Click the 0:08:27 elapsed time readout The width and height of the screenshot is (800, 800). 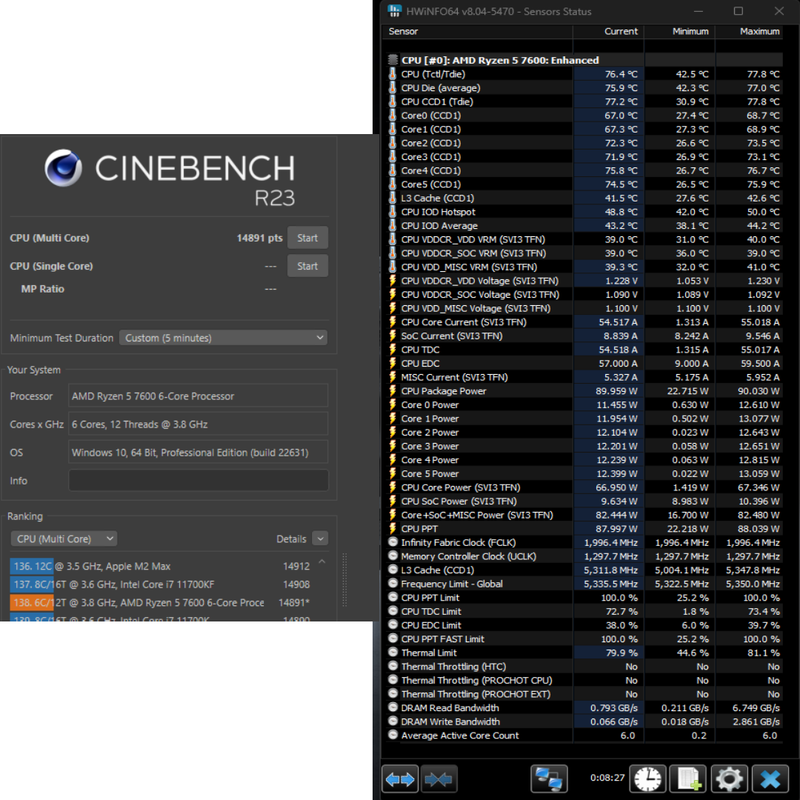coord(607,778)
